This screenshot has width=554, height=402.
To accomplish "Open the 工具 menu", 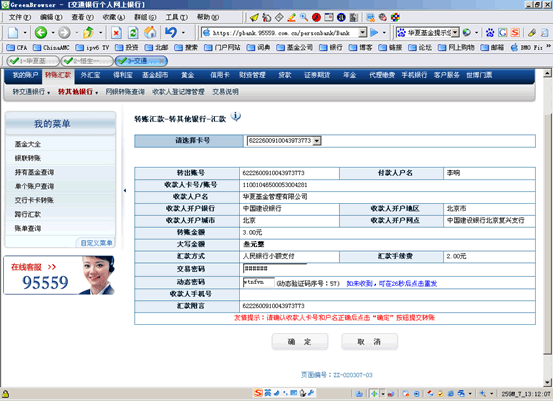I will coord(177,17).
